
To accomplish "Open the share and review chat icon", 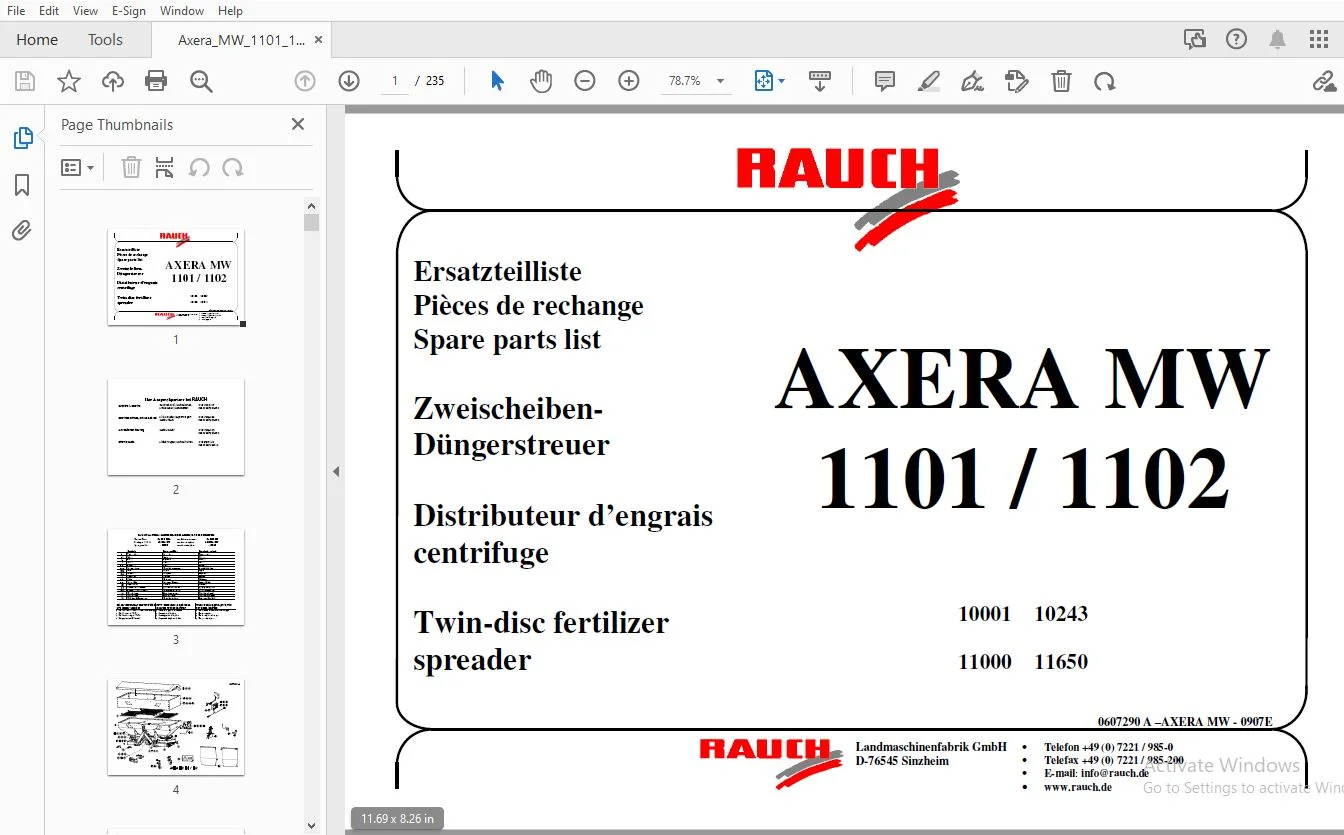I will tap(1195, 40).
